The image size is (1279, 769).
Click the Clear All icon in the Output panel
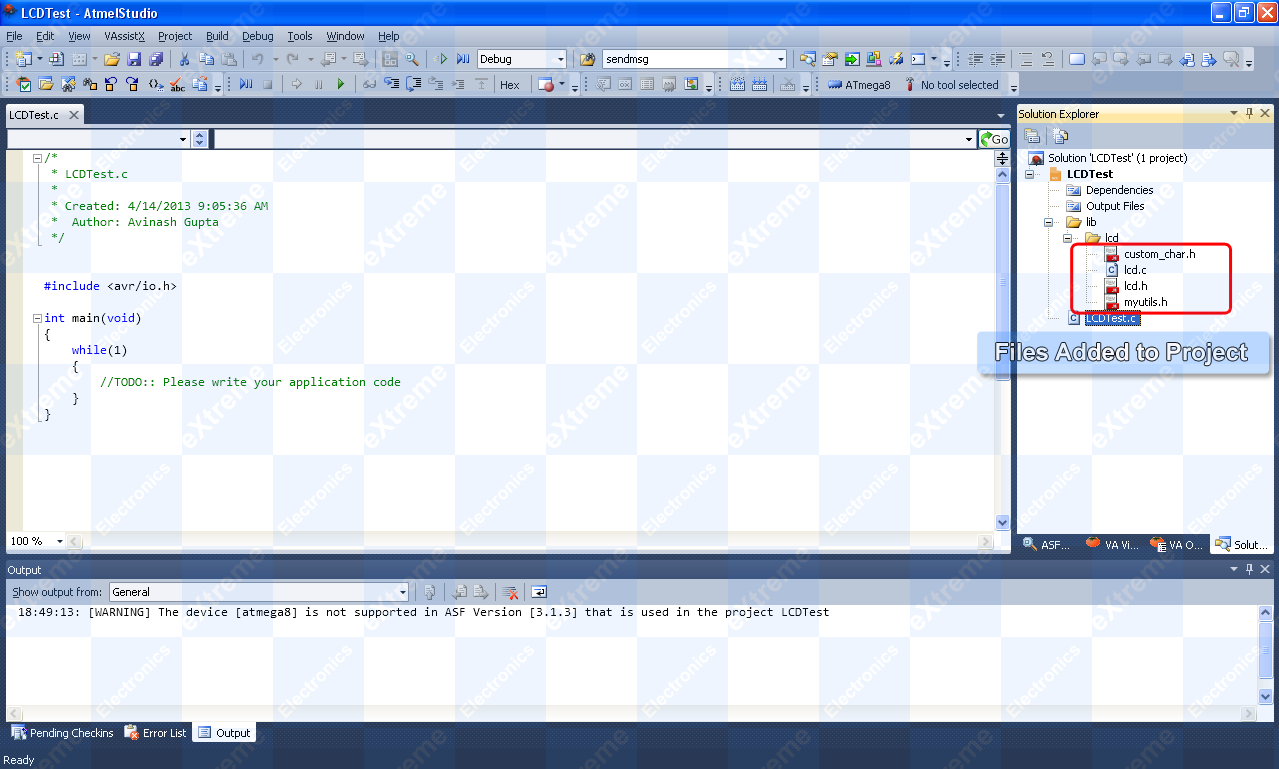[510, 592]
